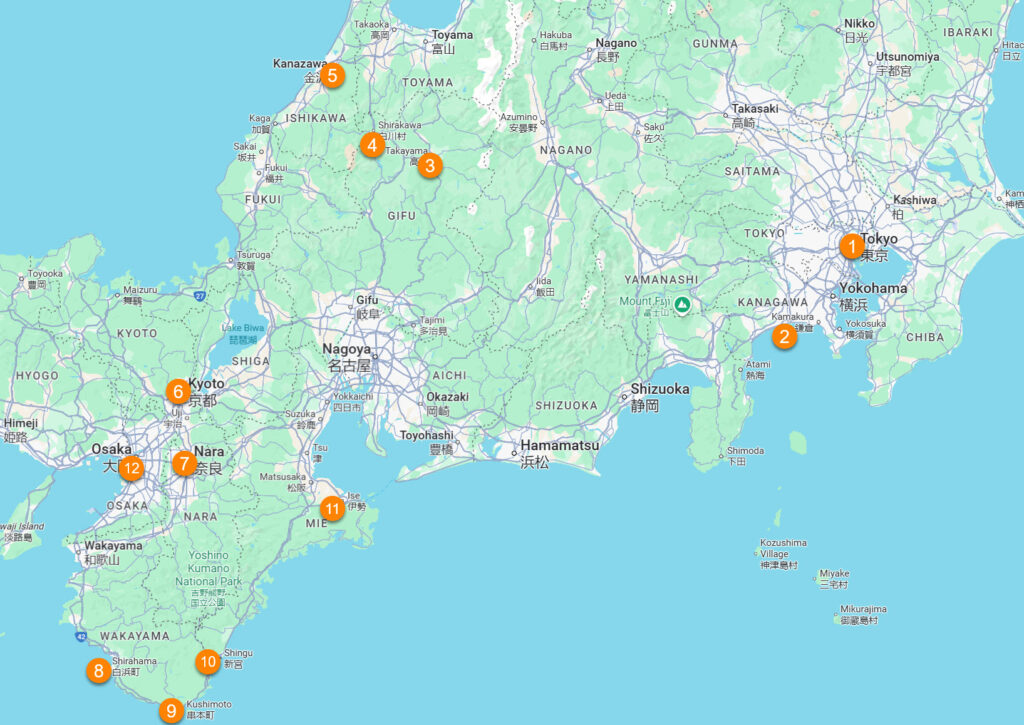Open marker 3 at Takayama
Viewport: 1024px width, 725px height.
pyautogui.click(x=429, y=166)
